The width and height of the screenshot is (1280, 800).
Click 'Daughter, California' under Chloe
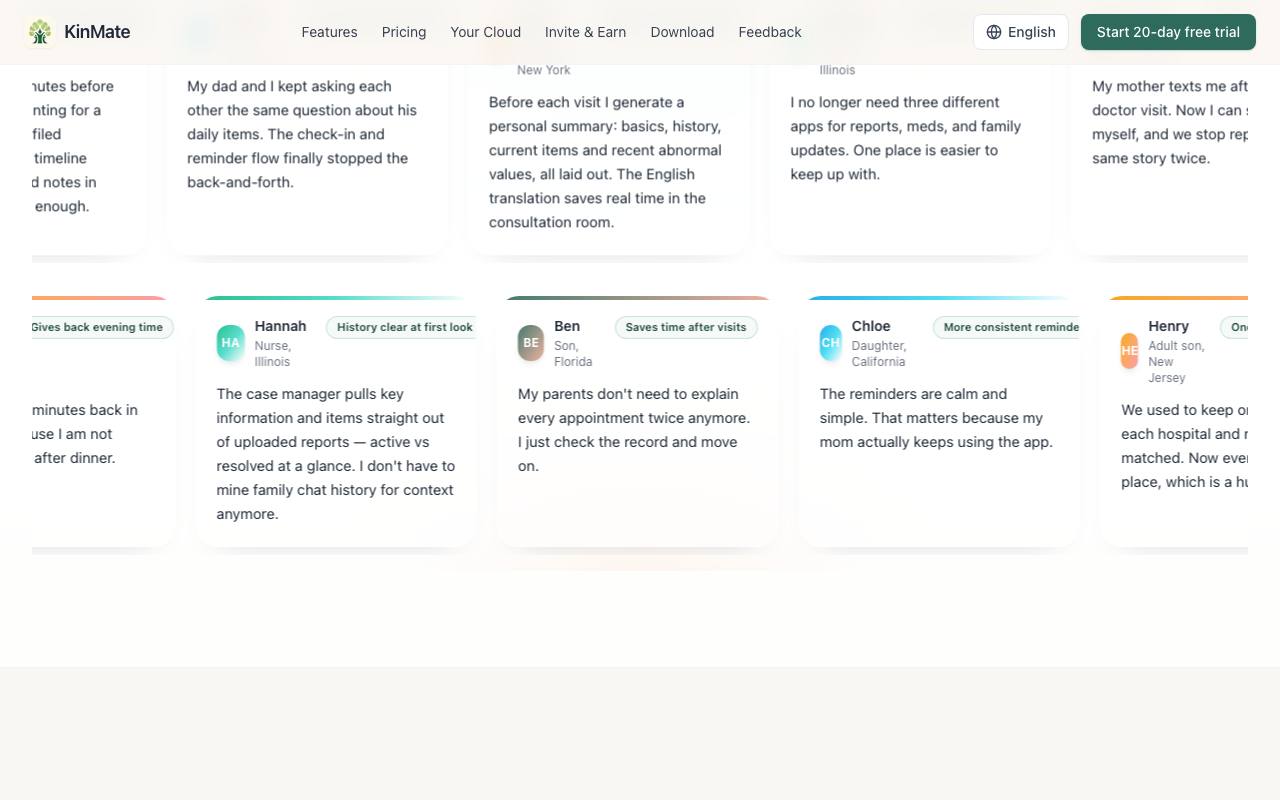tap(879, 354)
